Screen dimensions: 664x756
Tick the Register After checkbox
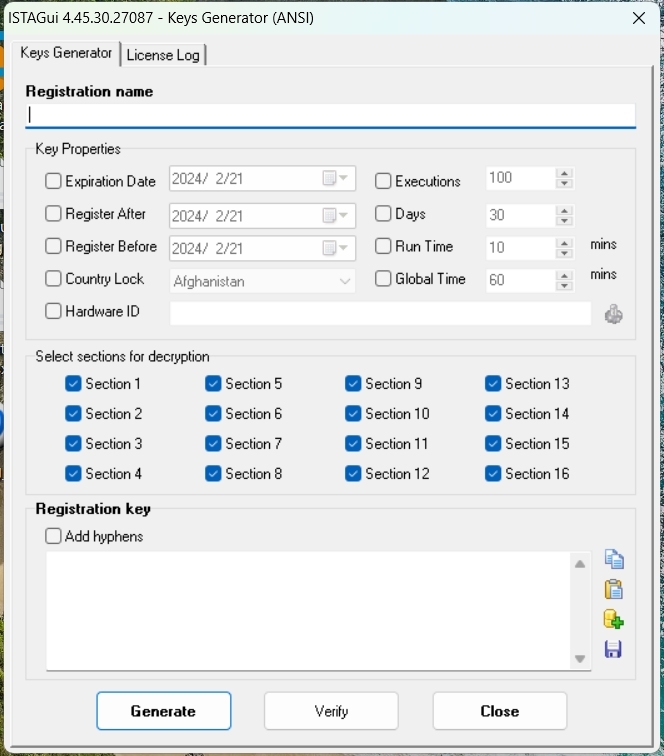pyautogui.click(x=53, y=213)
